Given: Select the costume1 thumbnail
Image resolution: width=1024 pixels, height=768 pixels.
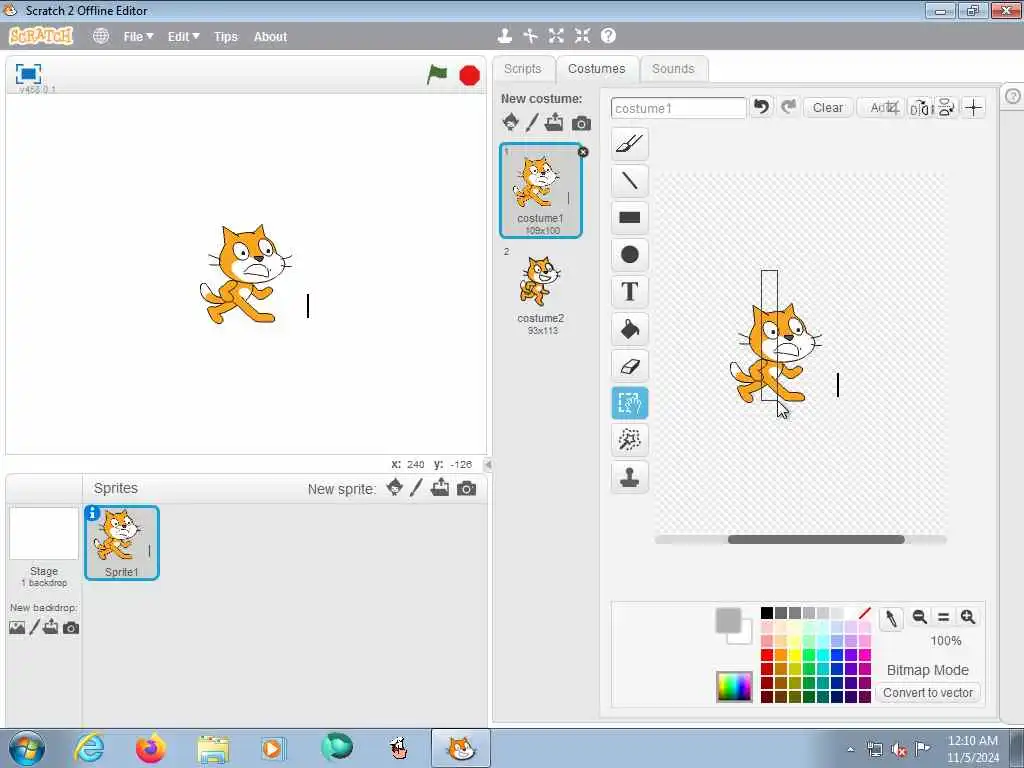Looking at the screenshot, I should pyautogui.click(x=541, y=190).
